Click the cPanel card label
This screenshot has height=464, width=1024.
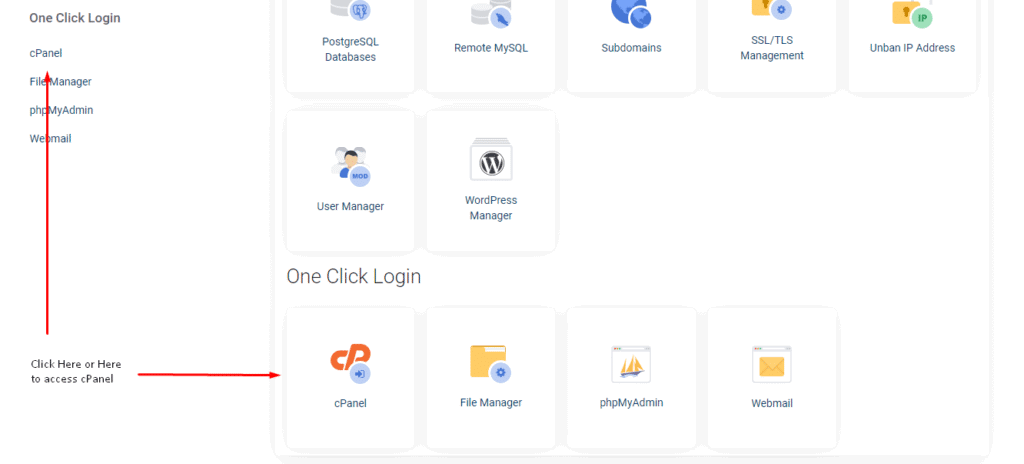pos(351,403)
